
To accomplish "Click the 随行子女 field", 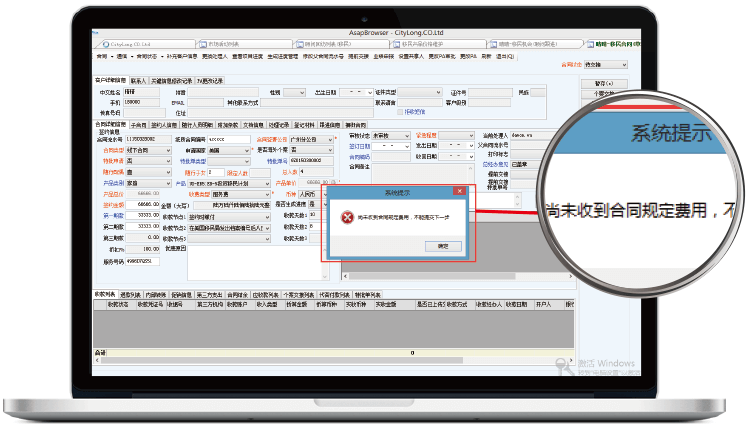I will pos(216,172).
